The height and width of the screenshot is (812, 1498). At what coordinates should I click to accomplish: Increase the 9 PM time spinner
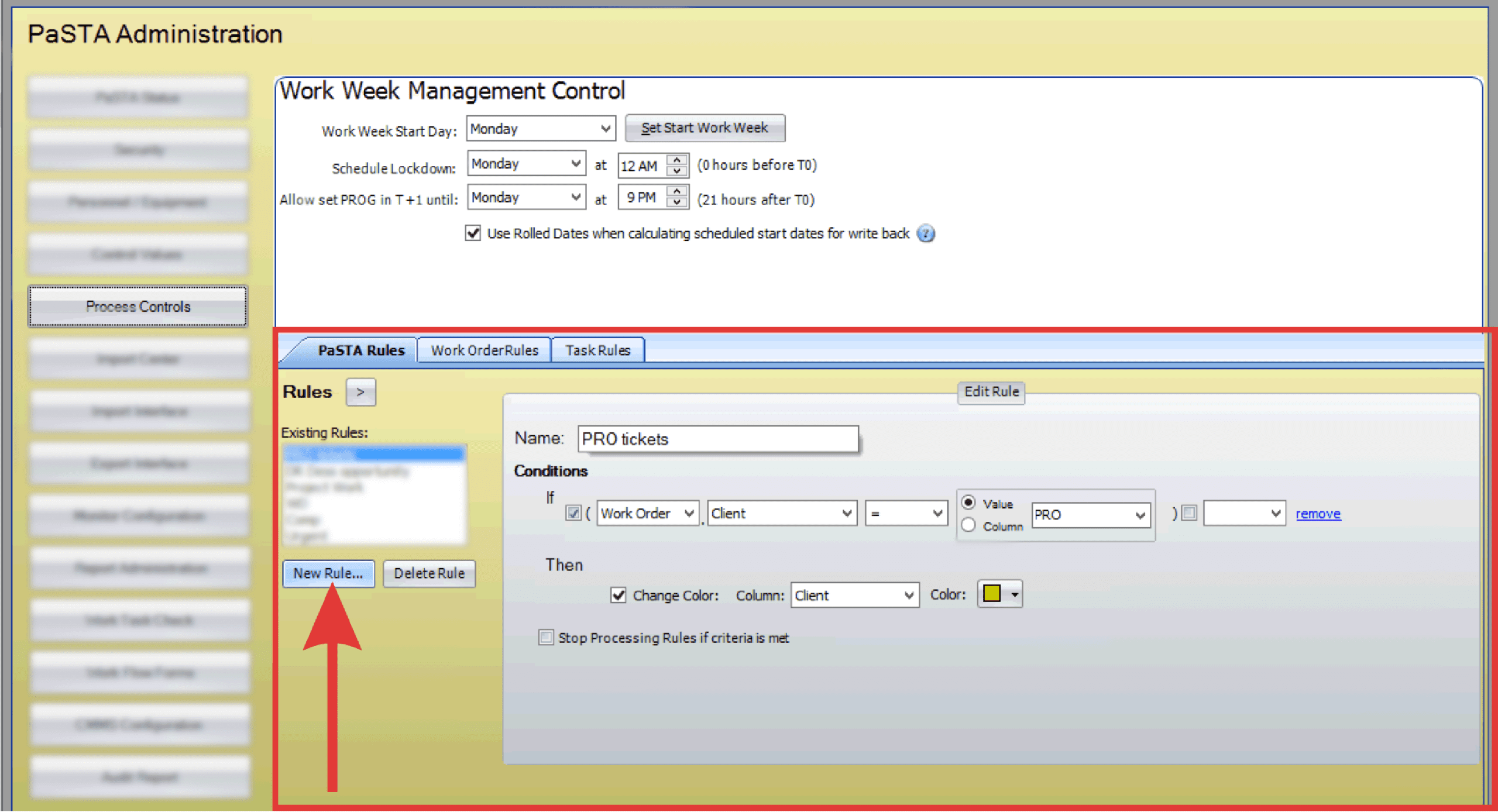(677, 192)
